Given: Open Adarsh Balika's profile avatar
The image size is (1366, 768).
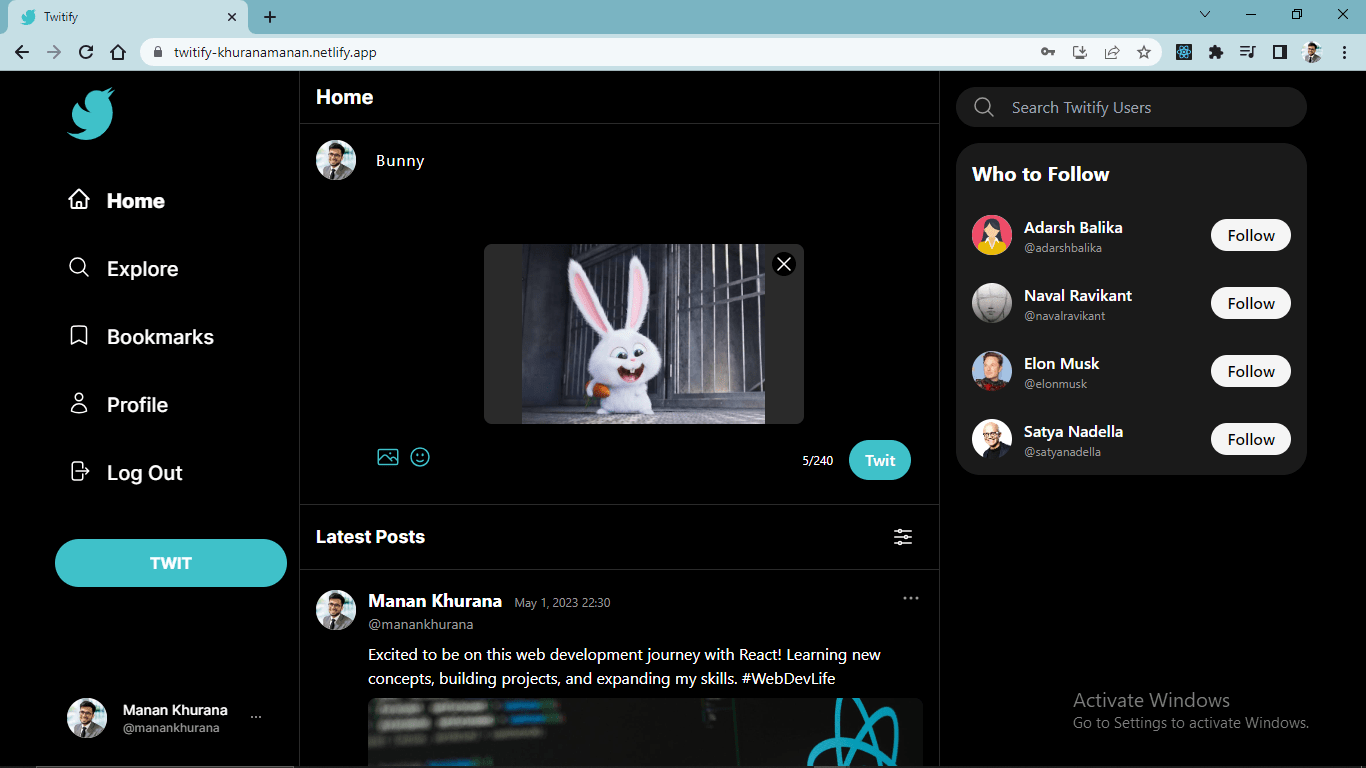Looking at the screenshot, I should tap(992, 235).
